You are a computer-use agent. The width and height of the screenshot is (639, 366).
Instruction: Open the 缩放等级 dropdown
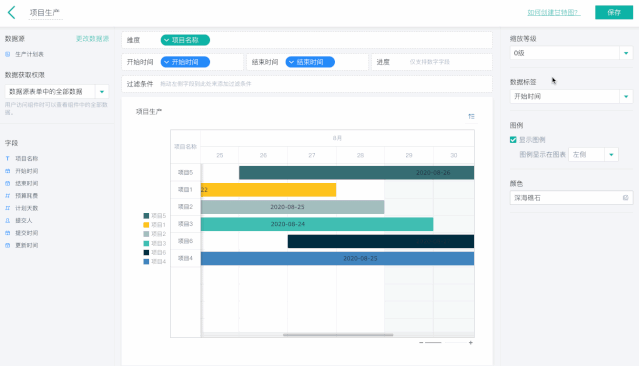(571, 53)
